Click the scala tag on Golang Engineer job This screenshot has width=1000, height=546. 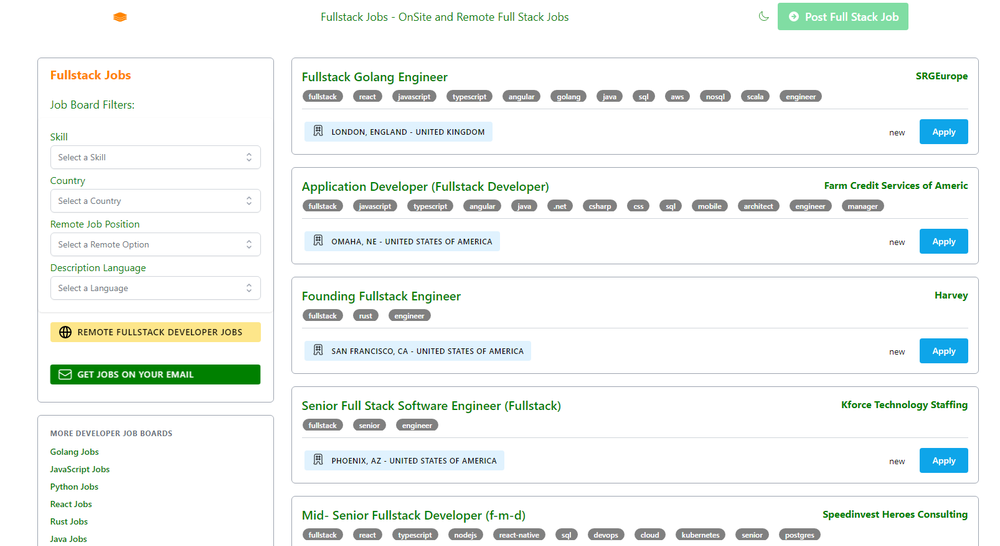pyautogui.click(x=755, y=97)
